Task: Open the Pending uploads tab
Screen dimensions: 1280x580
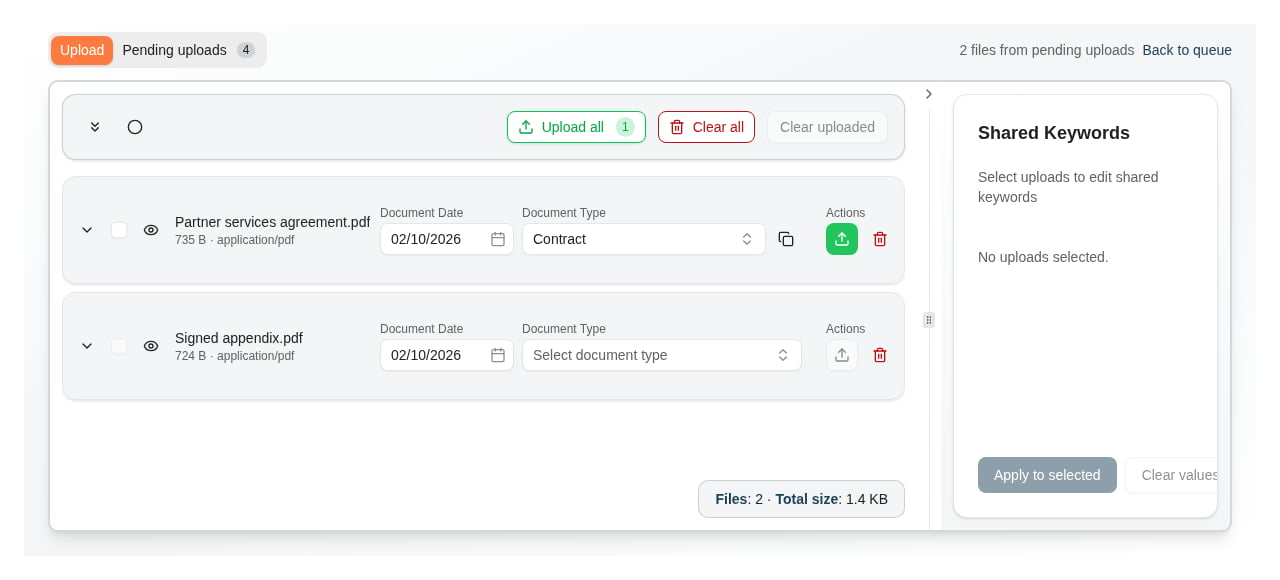Action: click(188, 50)
